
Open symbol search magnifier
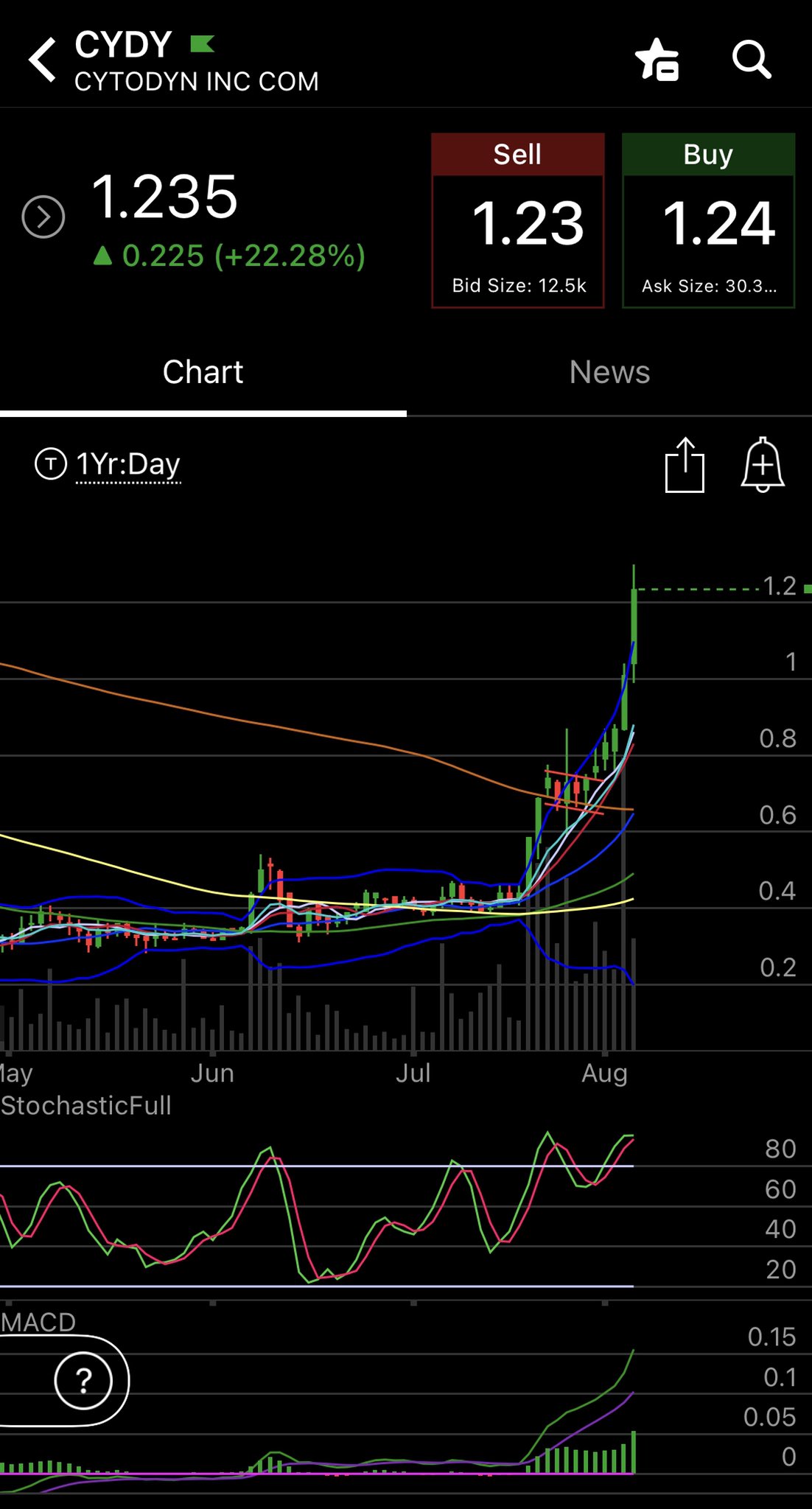point(751,60)
